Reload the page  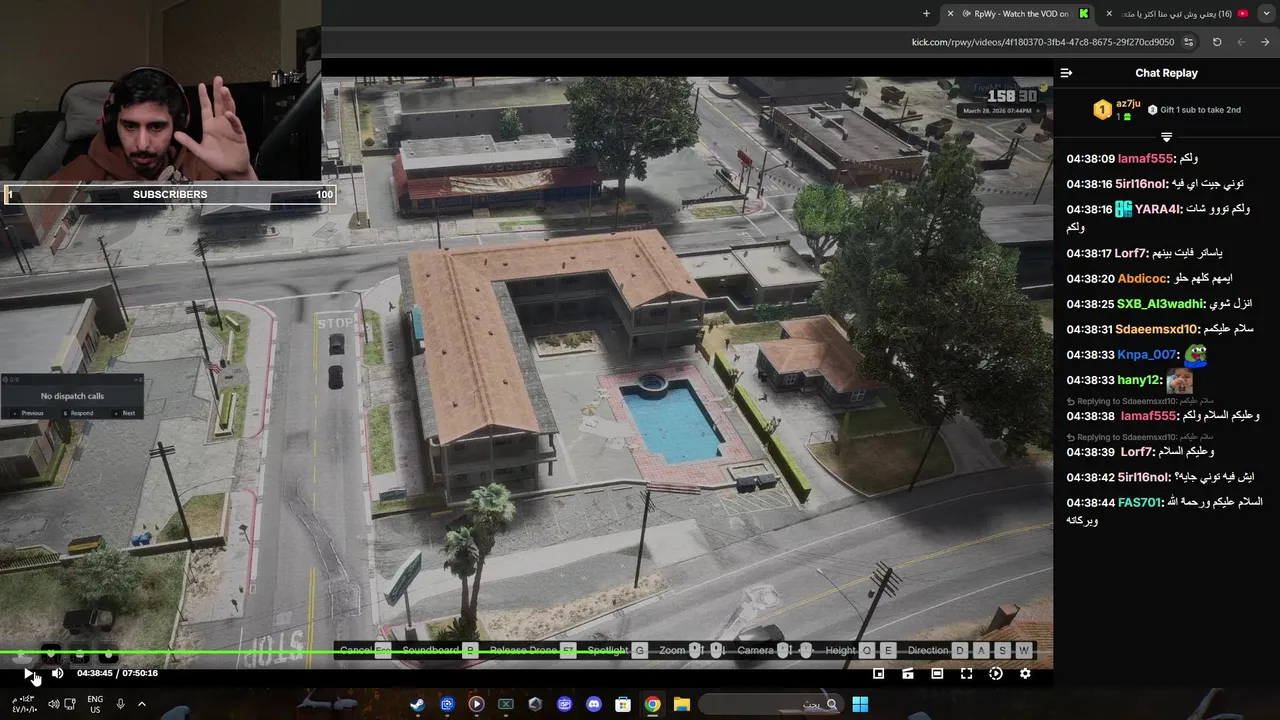pyautogui.click(x=1217, y=42)
